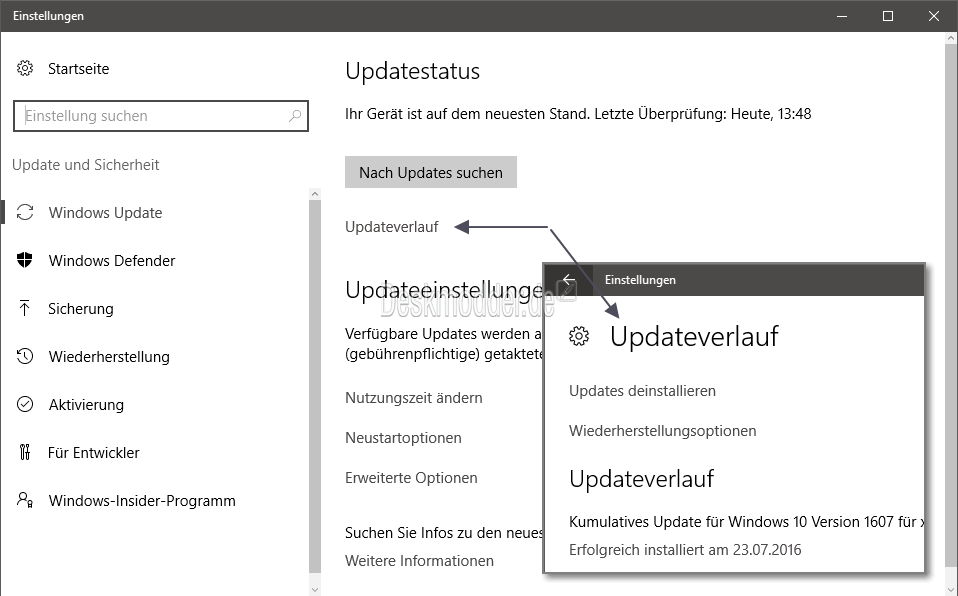This screenshot has height=596, width=958.
Task: Click the text "Ihr Gerät ist auf dem neuesten Stand"
Action: pos(467,114)
